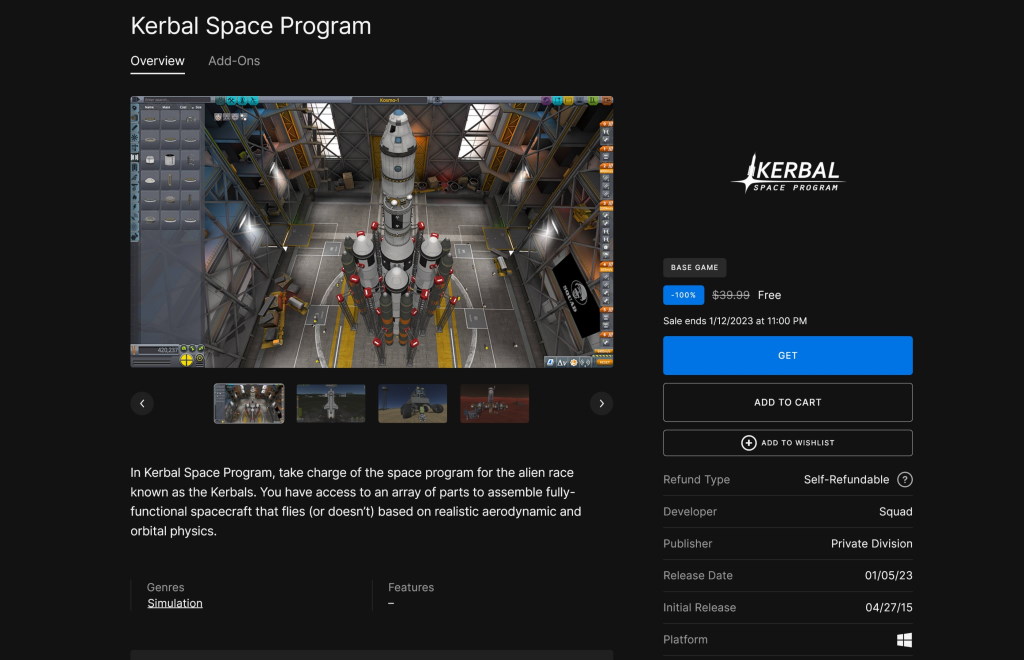Viewport: 1024px width, 660px height.
Task: Open the second screenshot thumbnail
Action: 330,403
